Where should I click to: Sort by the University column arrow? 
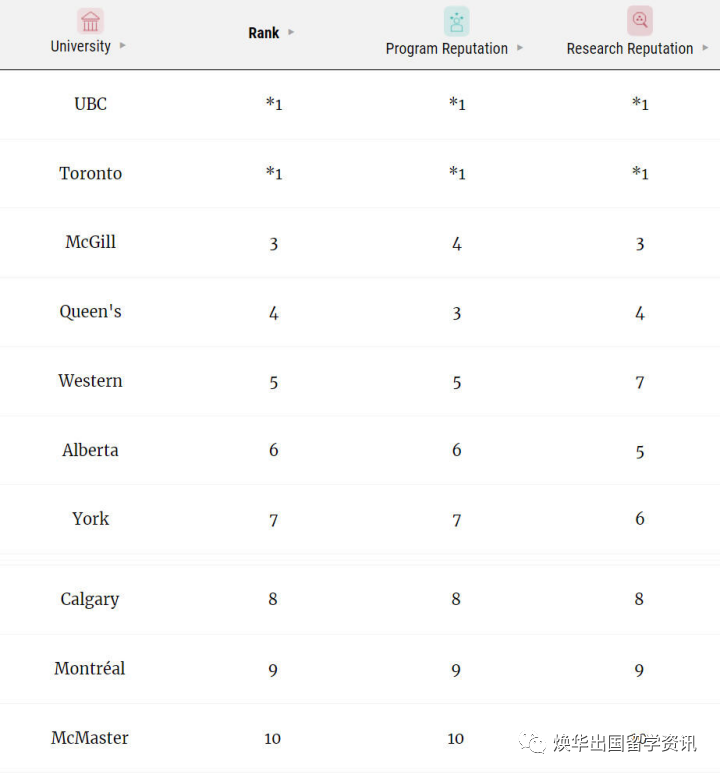pos(123,45)
